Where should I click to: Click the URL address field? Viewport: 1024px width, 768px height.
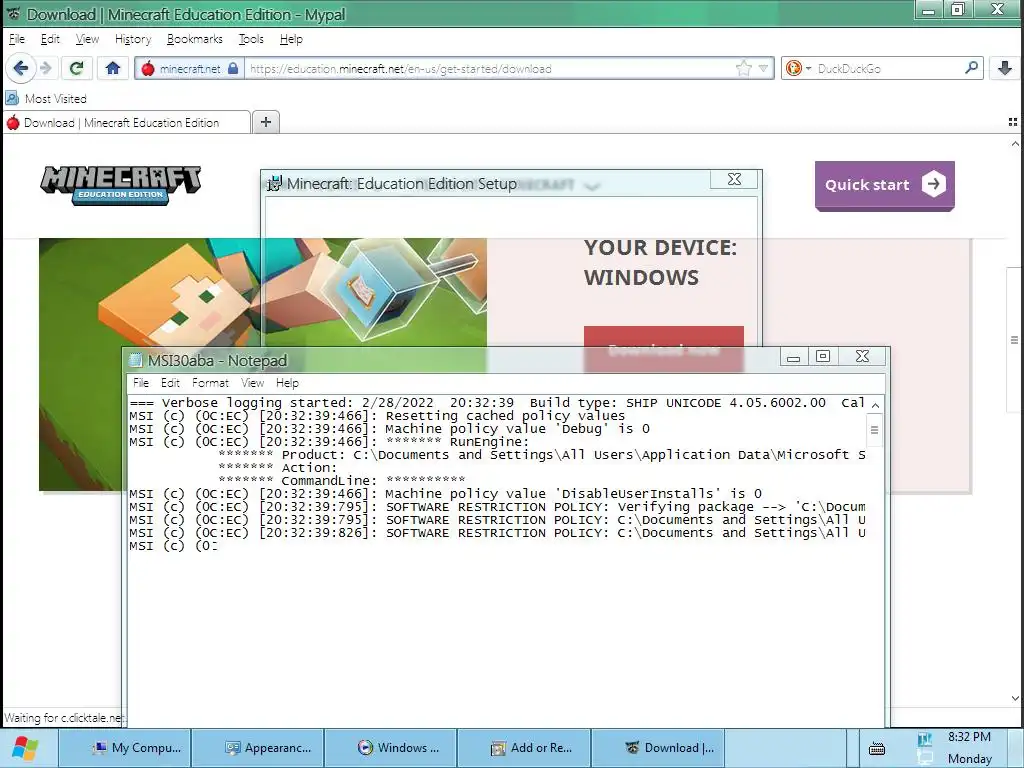click(490, 69)
